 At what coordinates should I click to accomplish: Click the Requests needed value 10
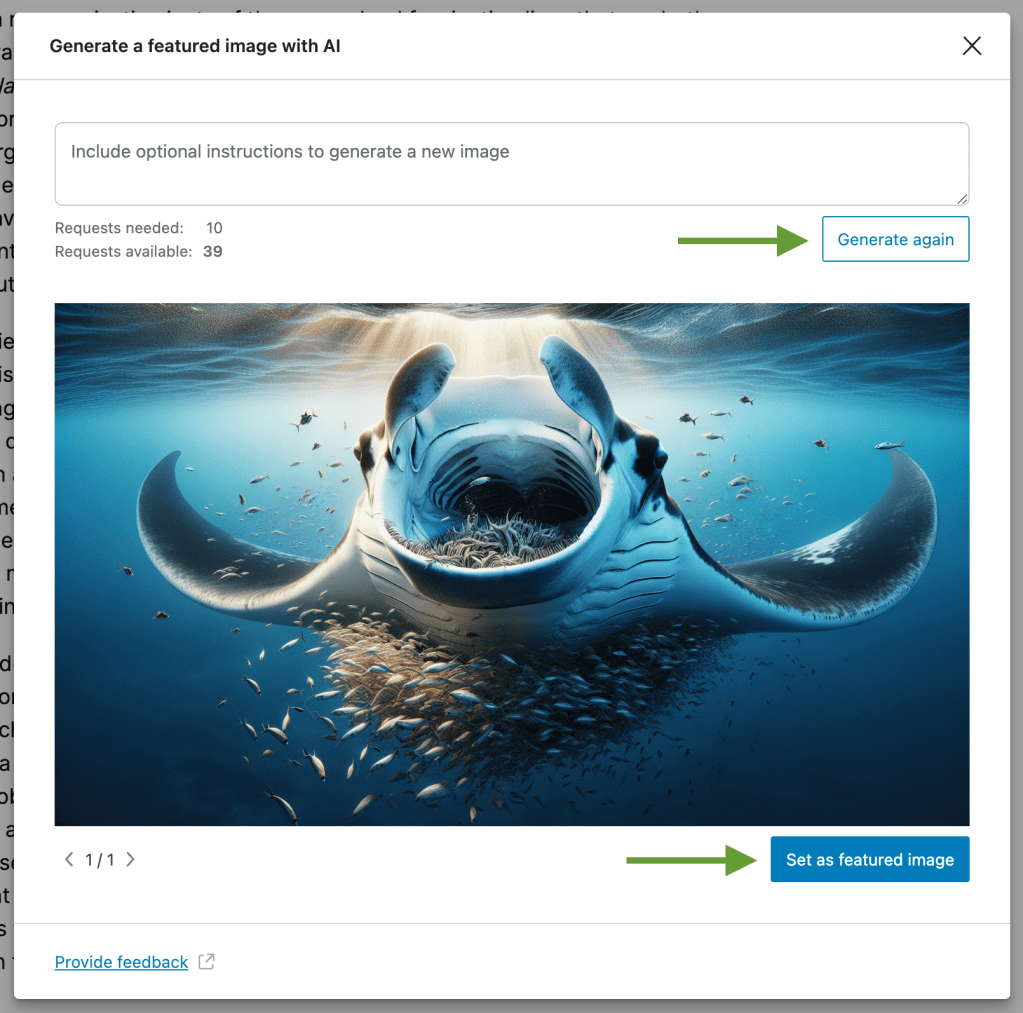(x=214, y=228)
